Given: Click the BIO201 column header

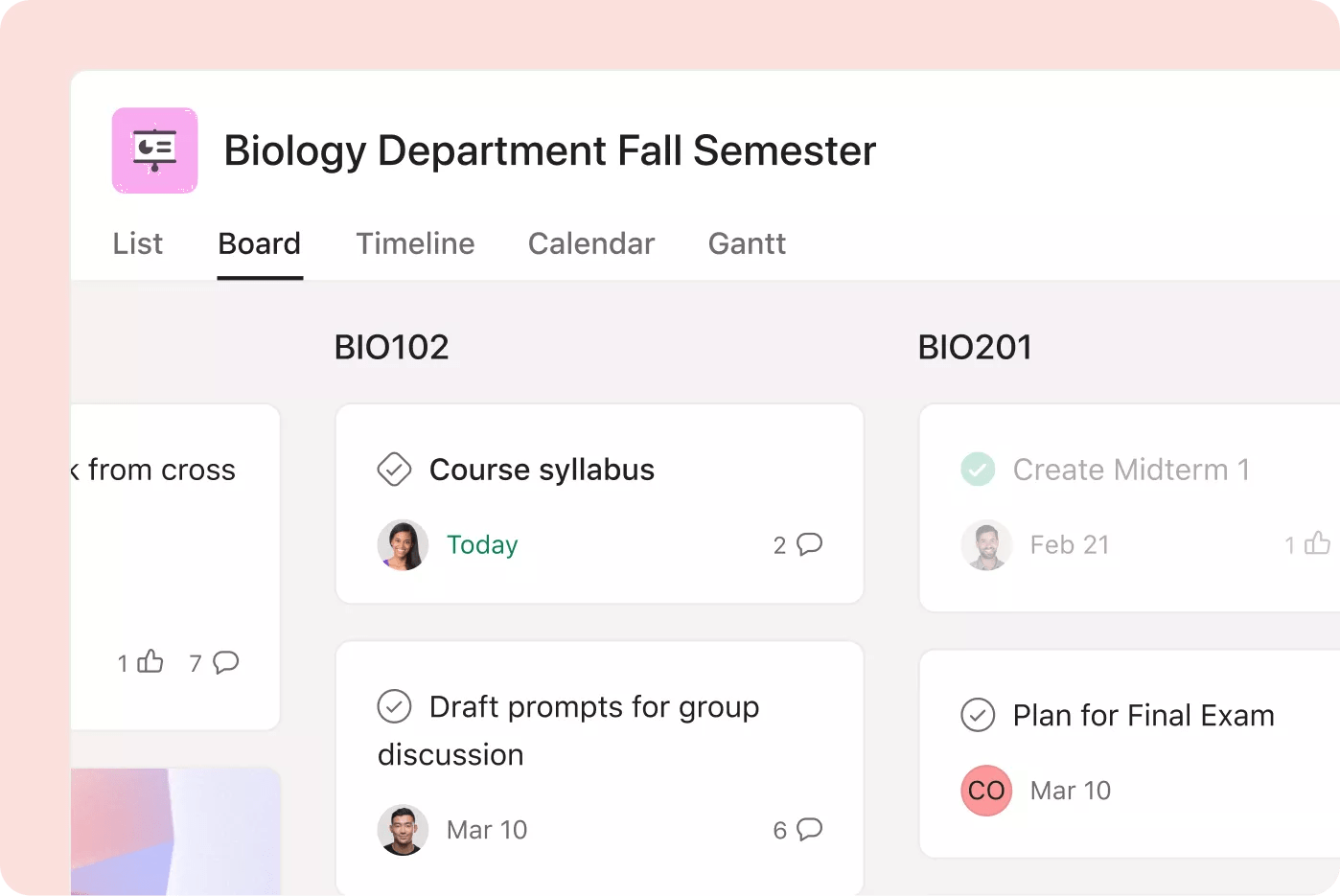Looking at the screenshot, I should [975, 347].
